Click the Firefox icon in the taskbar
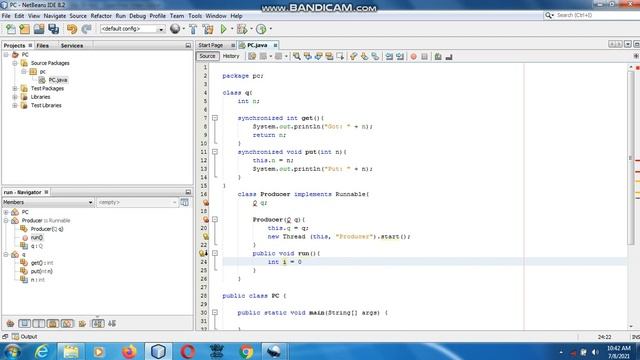Screen dimensions: 640x360 coord(129,351)
